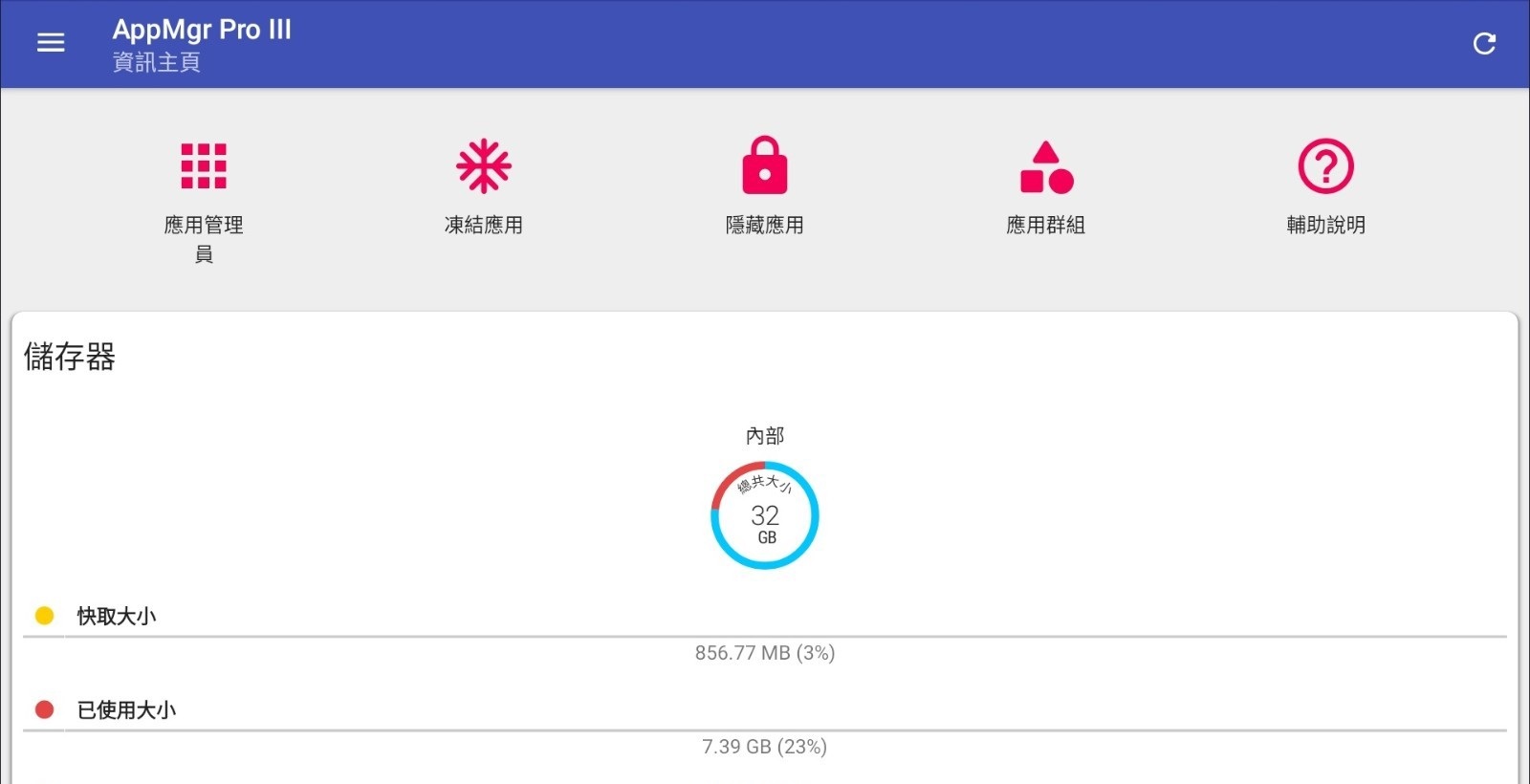Image resolution: width=1530 pixels, height=784 pixels.
Task: Select the 已使用大小 row label
Action: point(126,710)
